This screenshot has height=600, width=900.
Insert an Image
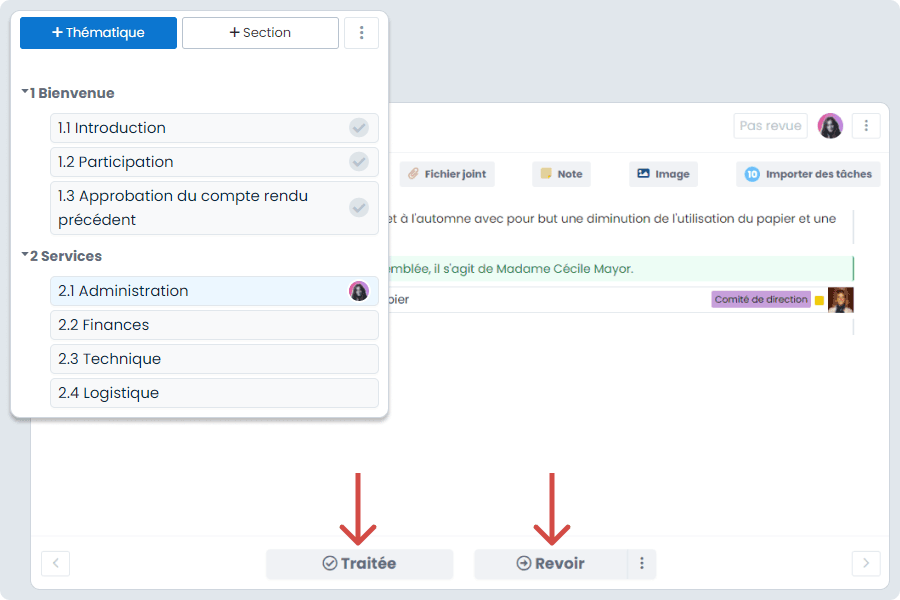(x=664, y=174)
